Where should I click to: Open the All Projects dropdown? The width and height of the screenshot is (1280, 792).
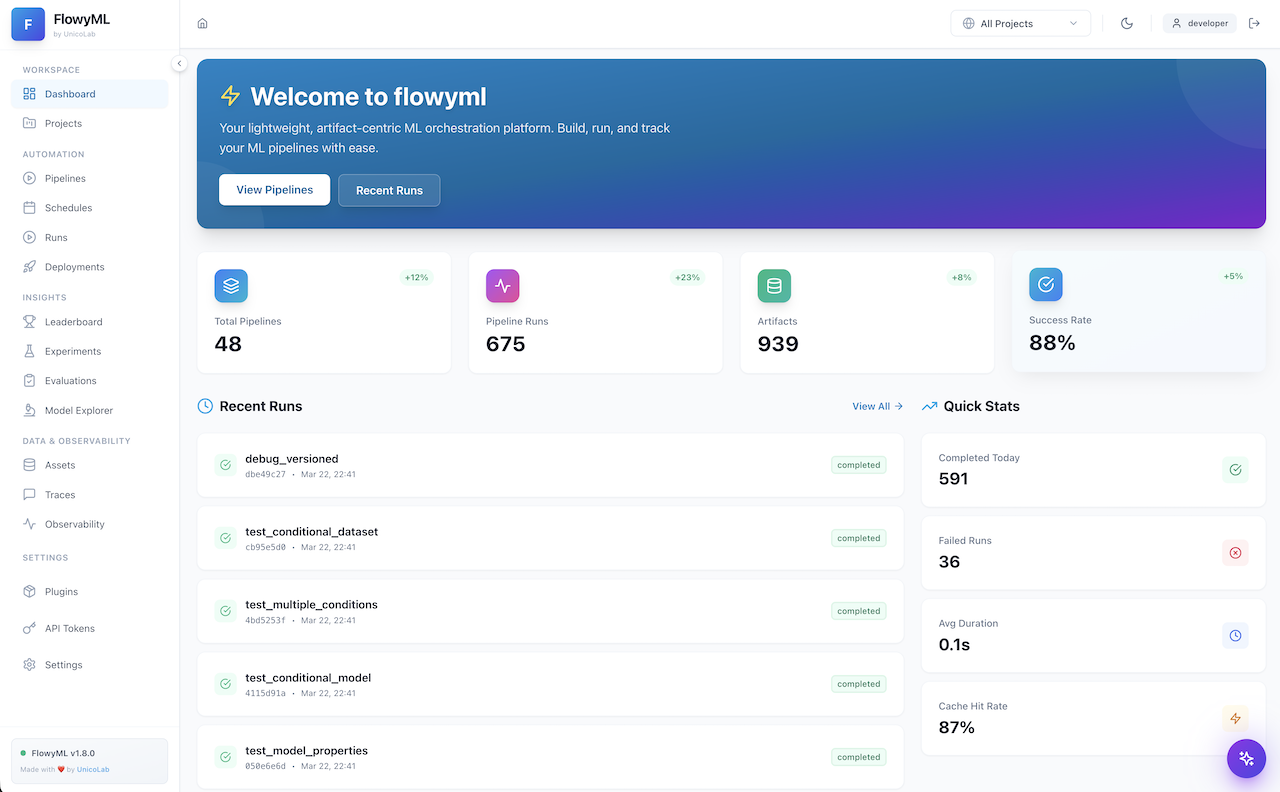click(x=1020, y=22)
